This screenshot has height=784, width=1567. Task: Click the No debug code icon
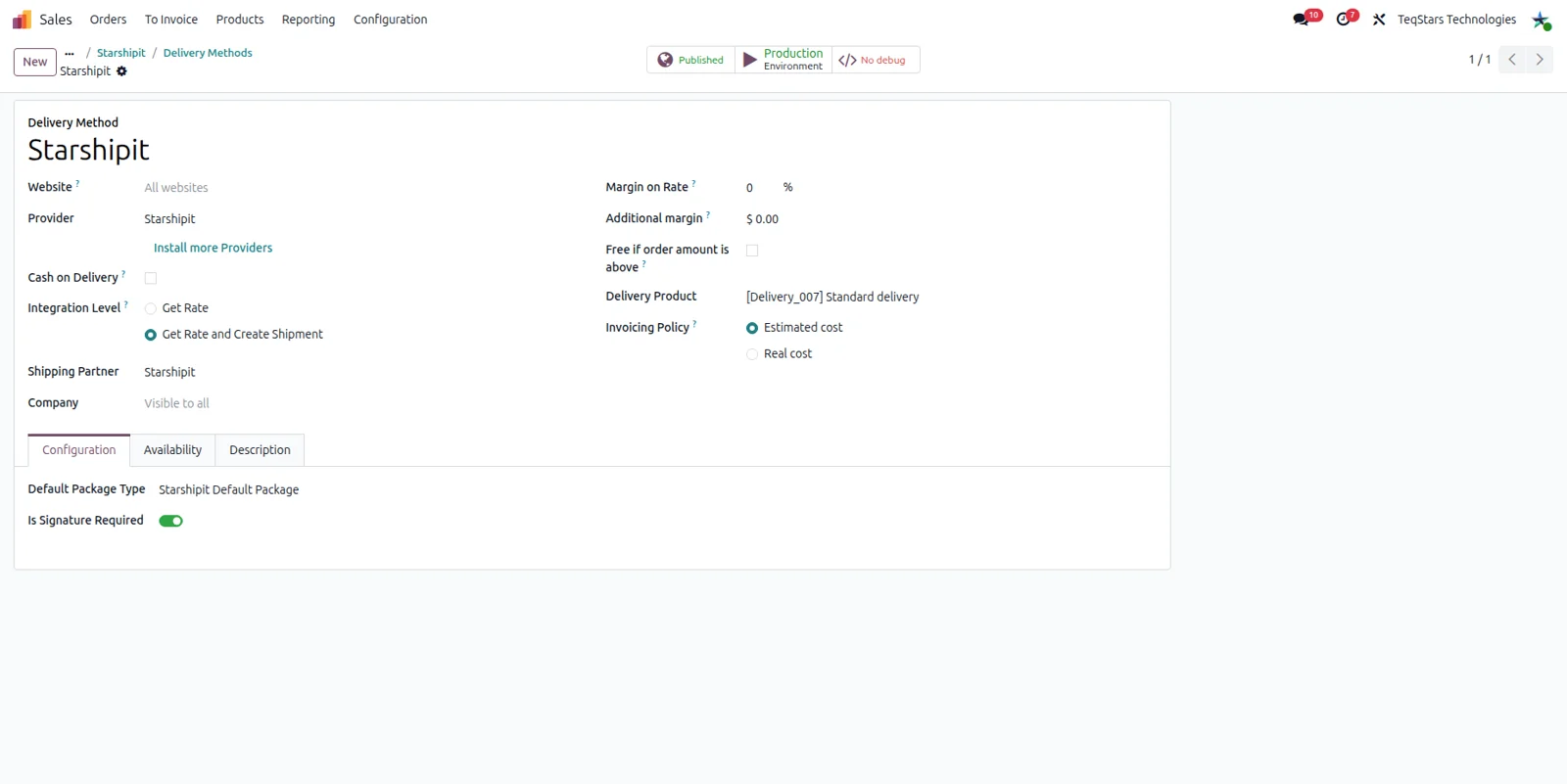[847, 60]
